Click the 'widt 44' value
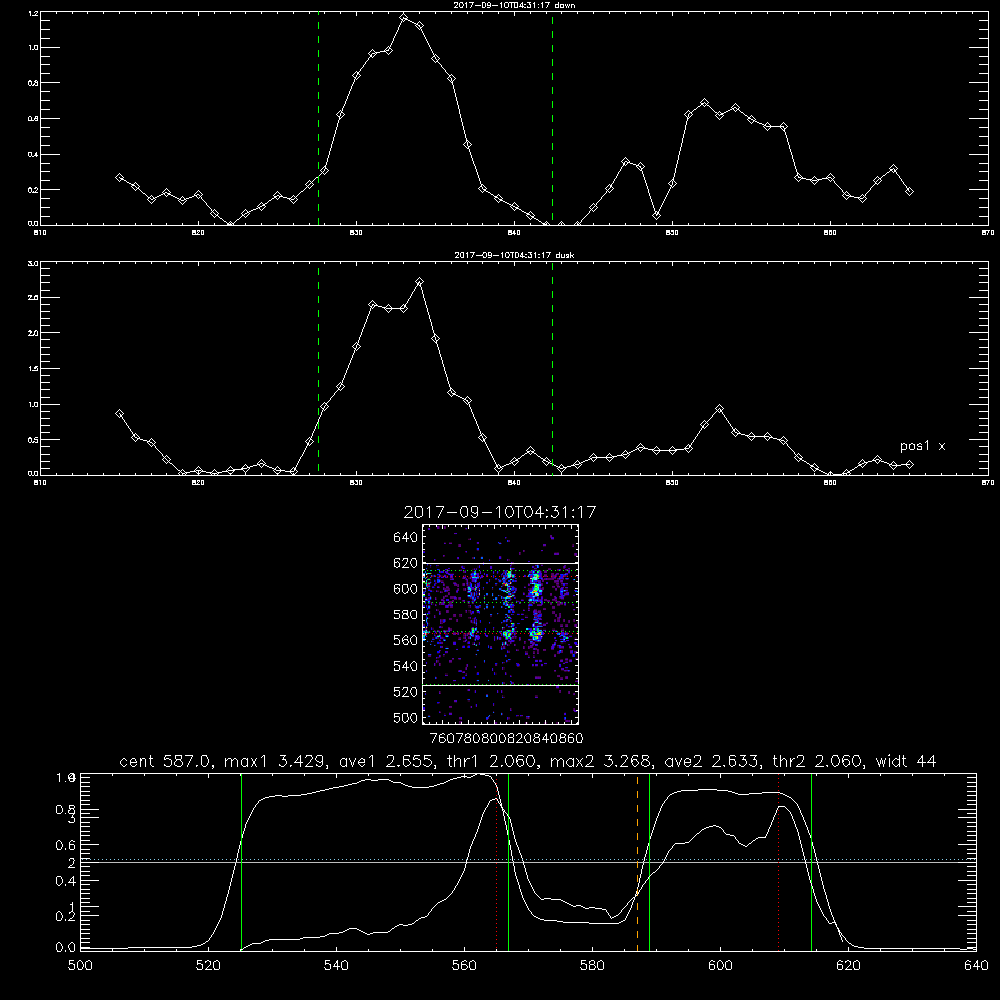This screenshot has width=1000, height=1000. [906, 761]
